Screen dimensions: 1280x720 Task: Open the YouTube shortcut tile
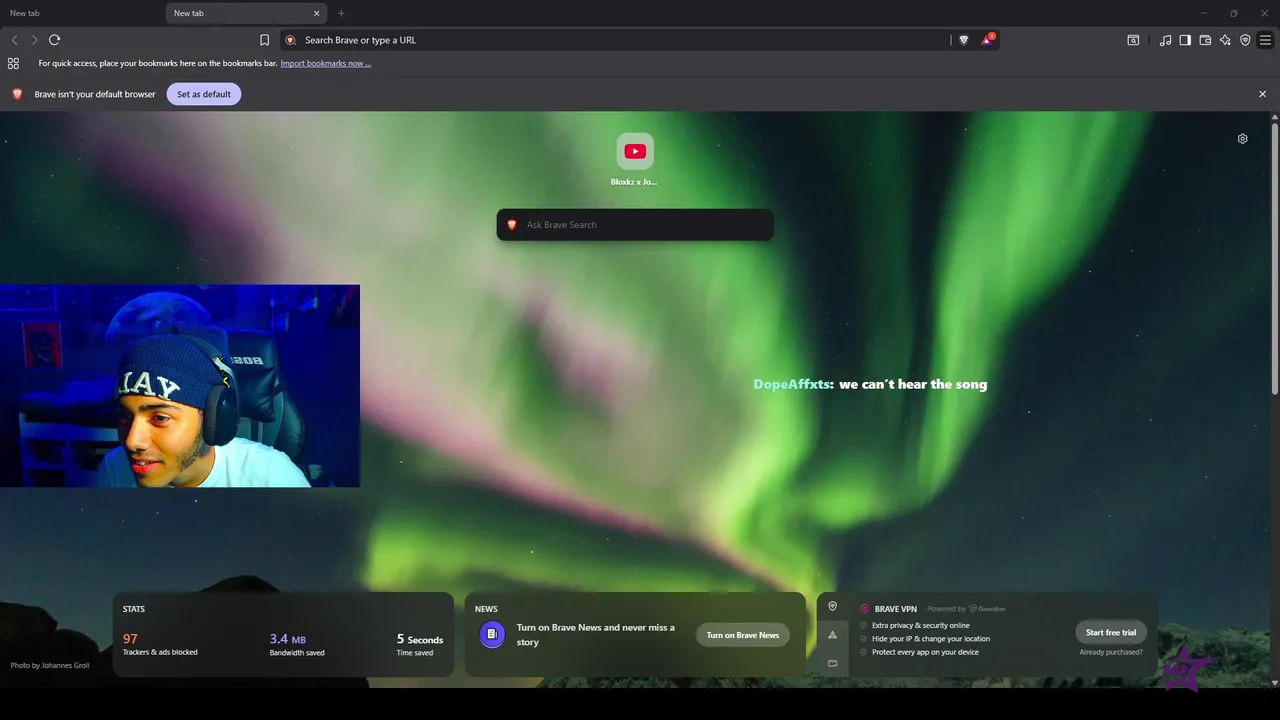click(x=635, y=152)
